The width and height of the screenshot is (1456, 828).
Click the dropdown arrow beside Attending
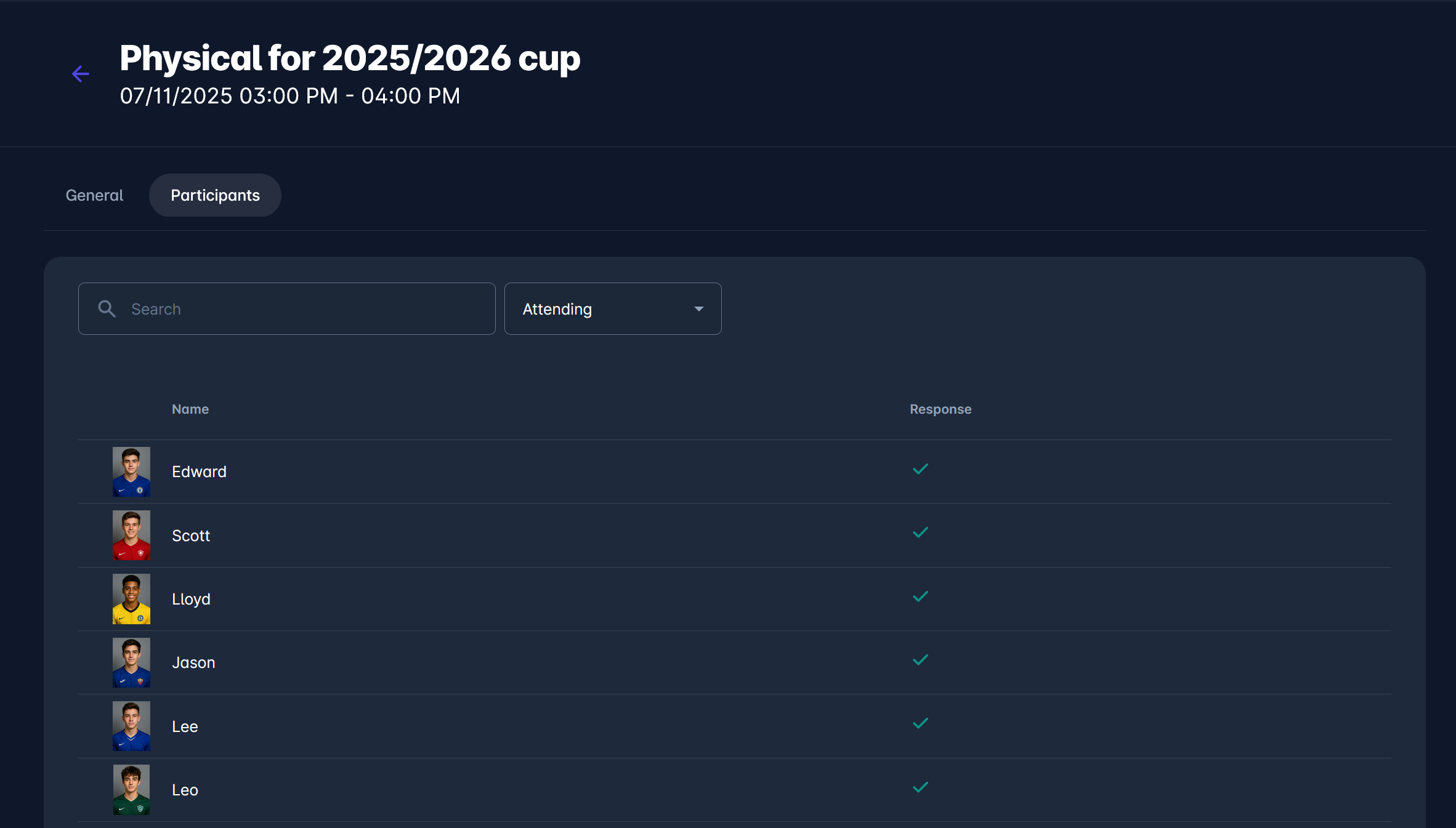[x=698, y=309]
